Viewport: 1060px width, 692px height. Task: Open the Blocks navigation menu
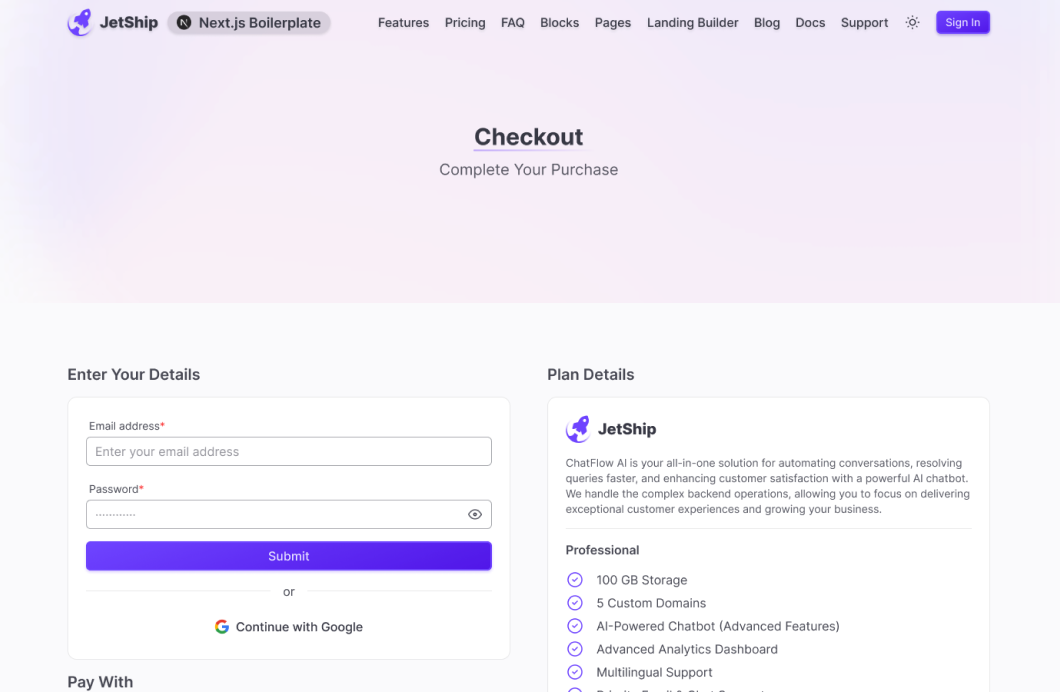(559, 22)
